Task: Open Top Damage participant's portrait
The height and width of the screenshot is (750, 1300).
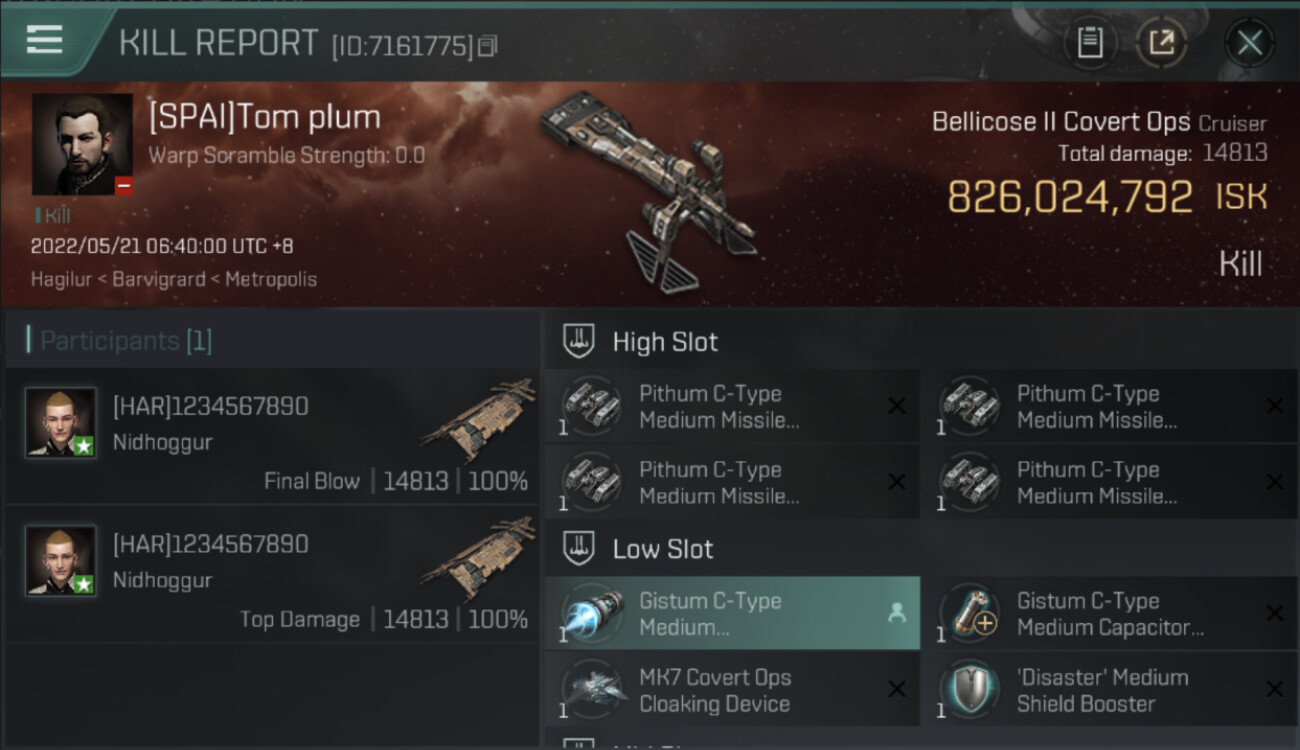Action: pos(61,560)
